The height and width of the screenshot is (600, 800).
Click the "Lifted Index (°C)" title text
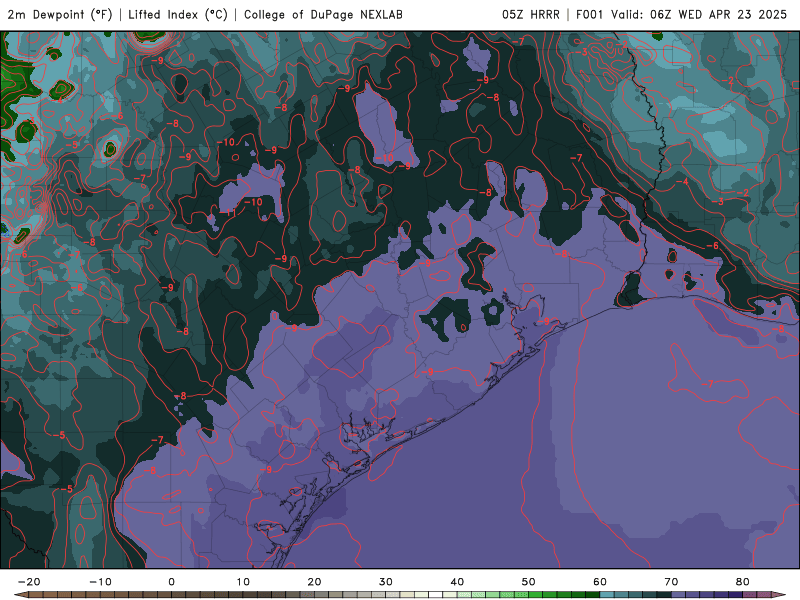[178, 15]
